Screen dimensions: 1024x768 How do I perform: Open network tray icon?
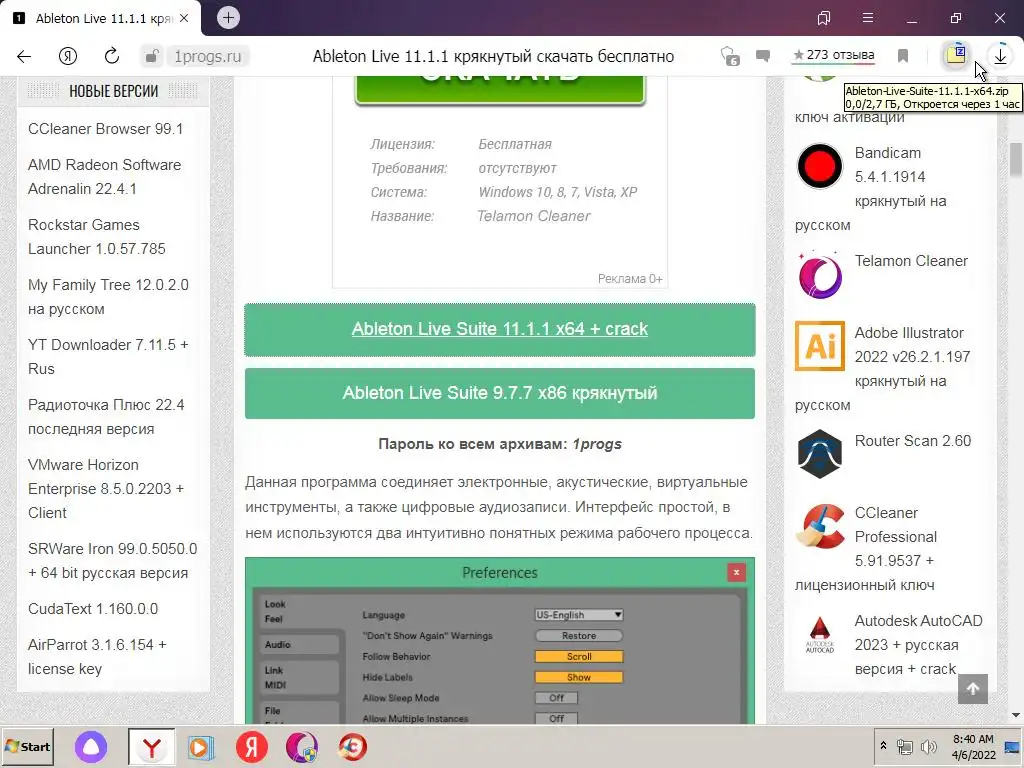(904, 746)
